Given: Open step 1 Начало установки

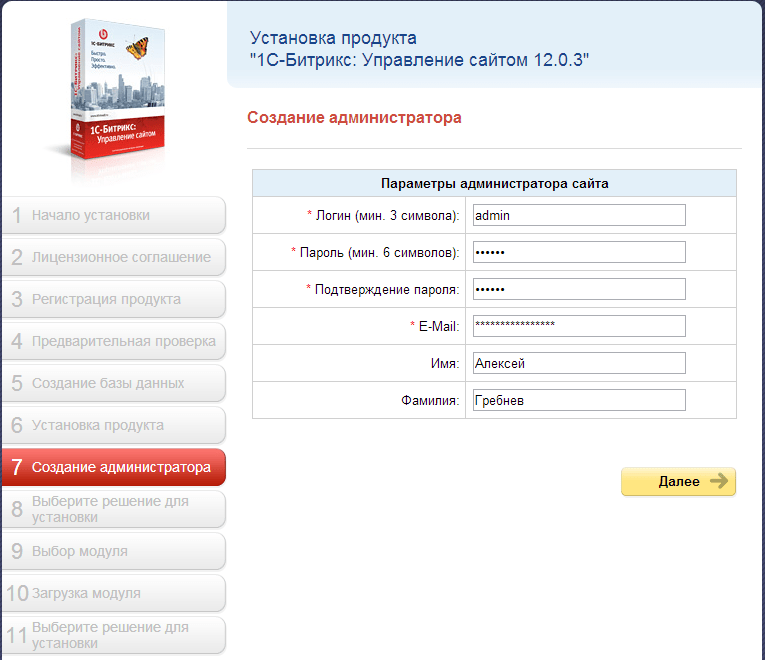Looking at the screenshot, I should point(113,215).
